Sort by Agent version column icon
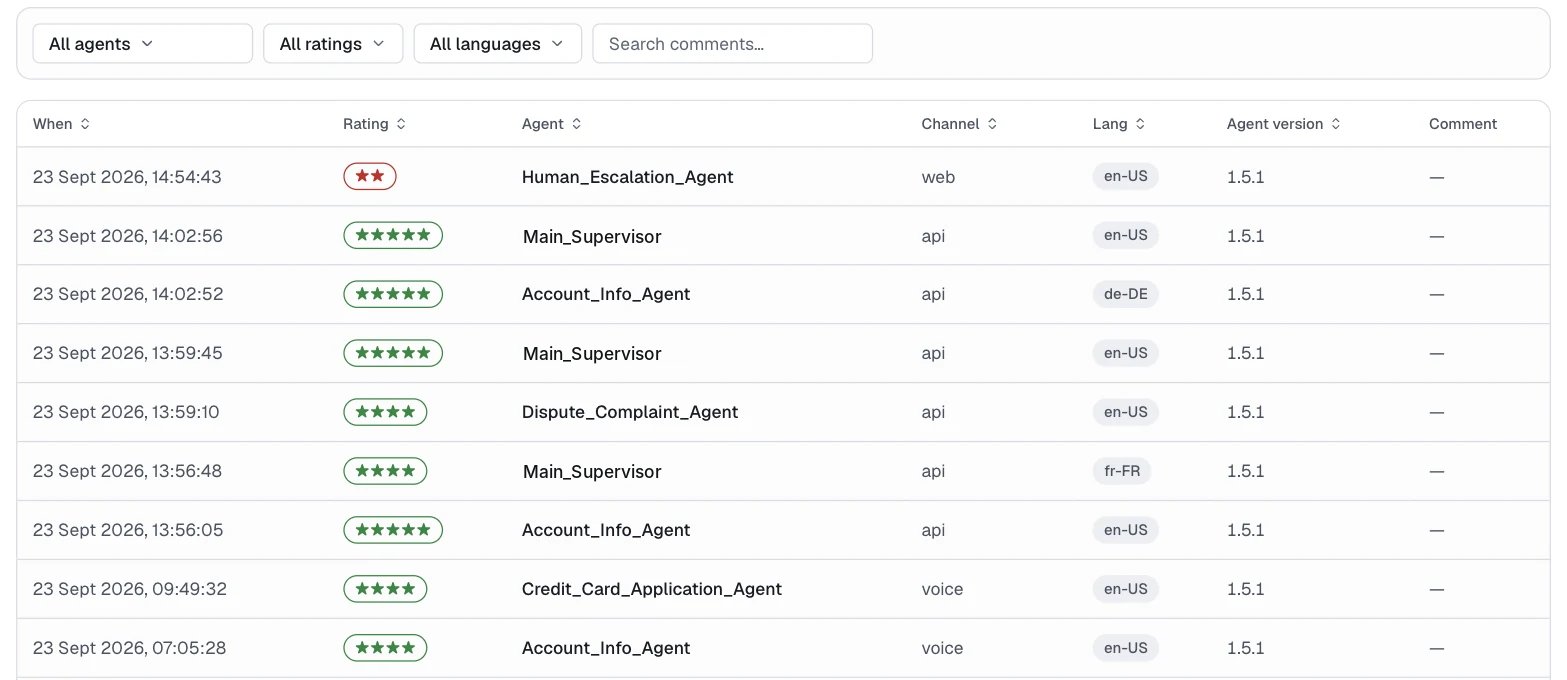1567x680 pixels. (x=1336, y=124)
